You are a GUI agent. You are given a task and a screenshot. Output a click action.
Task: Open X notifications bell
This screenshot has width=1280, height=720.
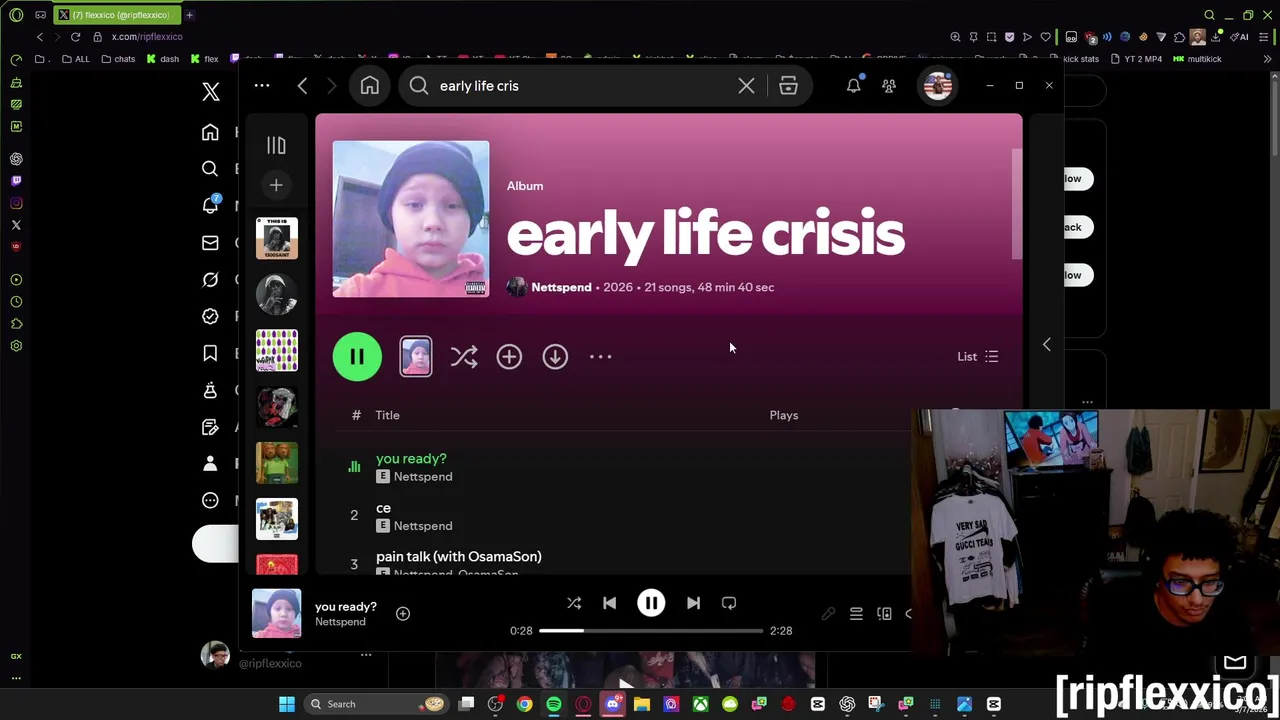[x=210, y=205]
